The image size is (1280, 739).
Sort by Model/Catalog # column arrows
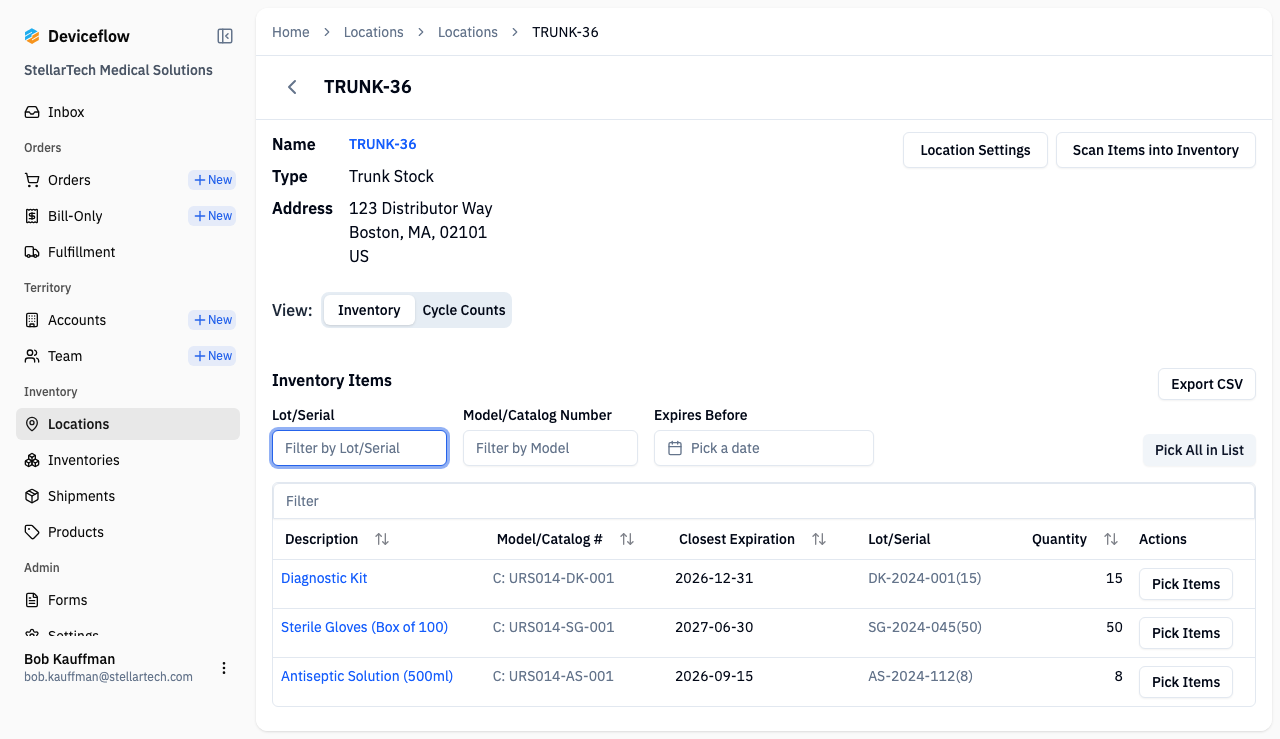627,539
